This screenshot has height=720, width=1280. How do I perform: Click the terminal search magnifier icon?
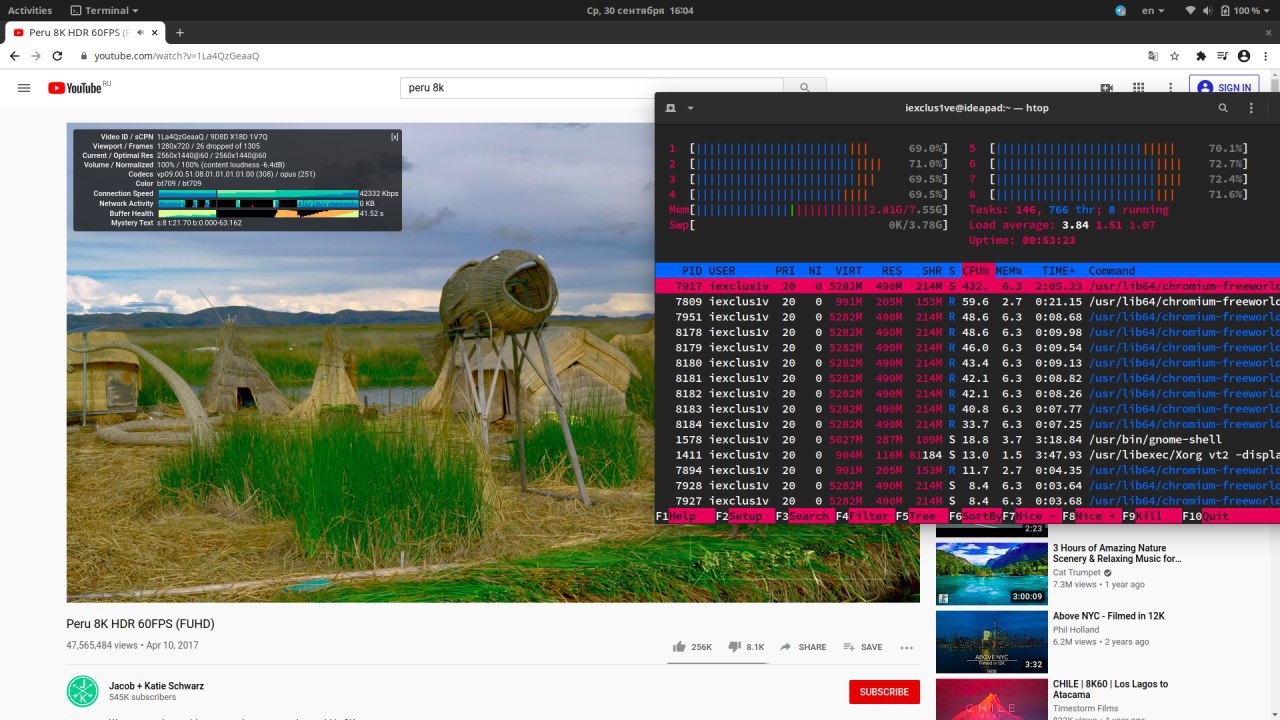pos(1223,108)
